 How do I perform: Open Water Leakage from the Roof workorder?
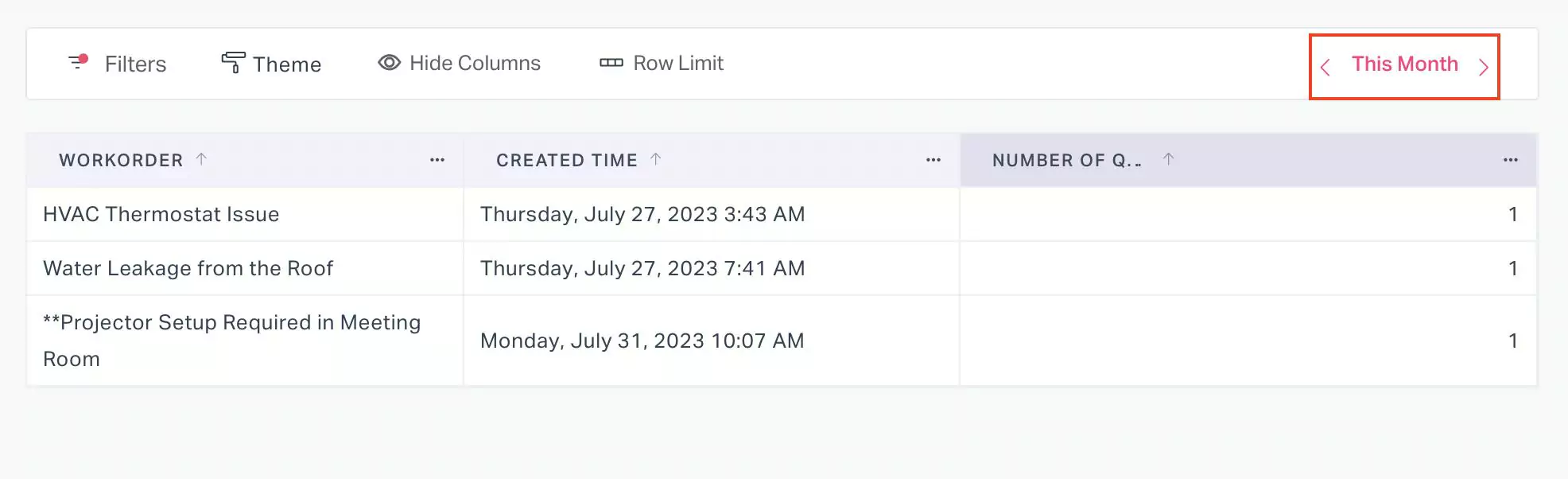pos(188,268)
